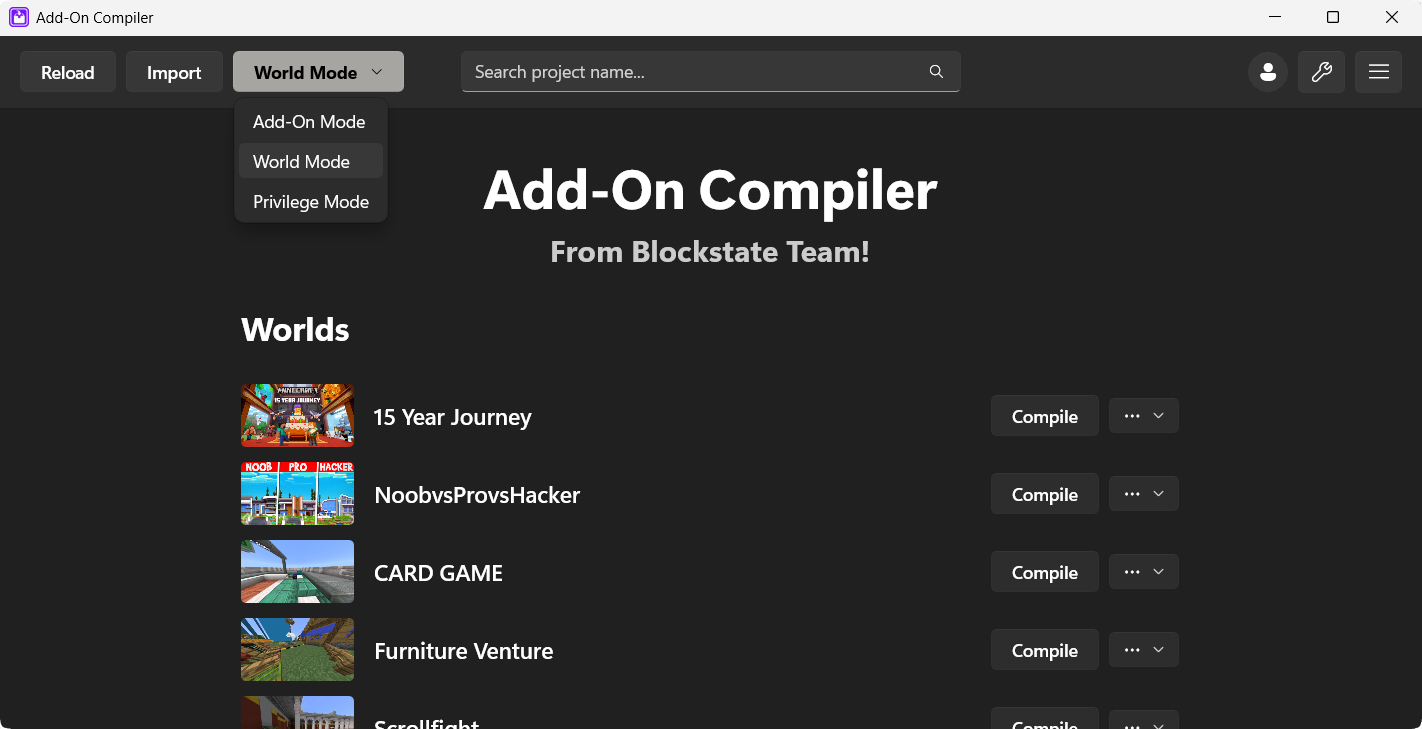1422x729 pixels.
Task: Minimize the Add-On Compiler window
Action: pyautogui.click(x=1275, y=17)
